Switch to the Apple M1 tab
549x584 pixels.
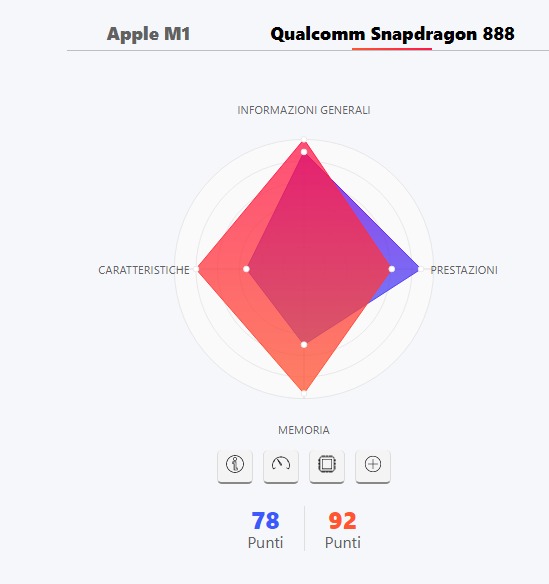[148, 34]
